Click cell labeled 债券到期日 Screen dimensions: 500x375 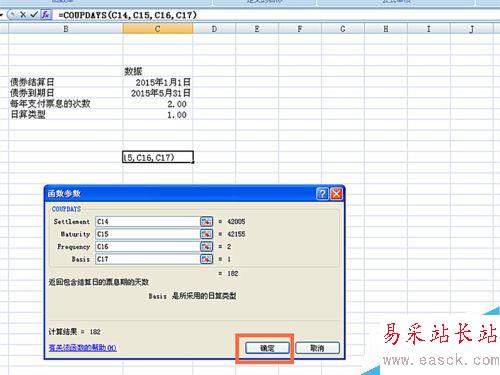[x=66, y=93]
